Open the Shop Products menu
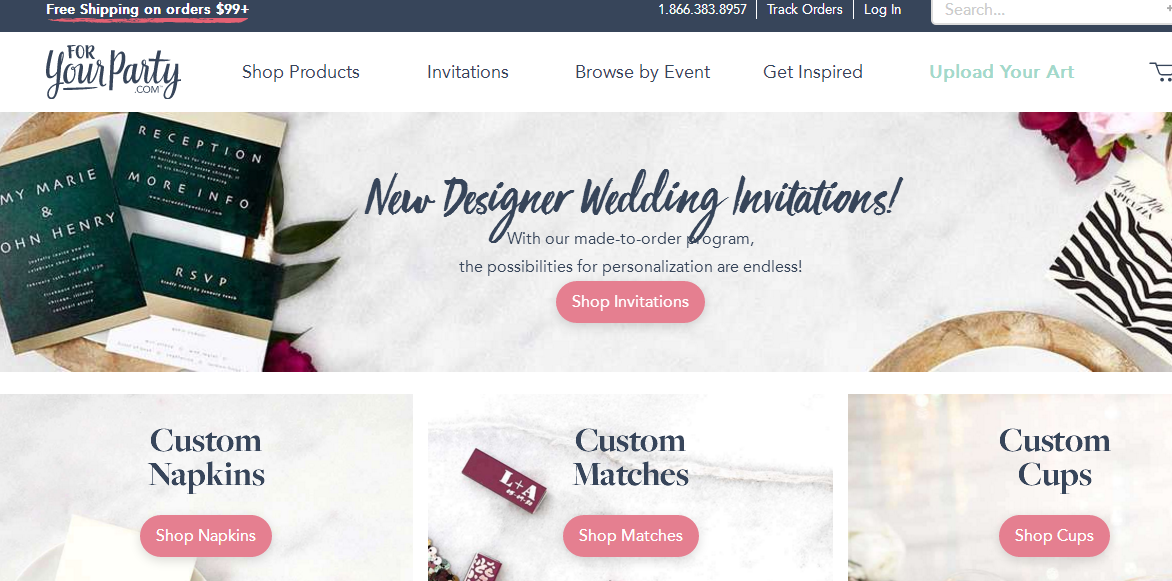This screenshot has height=581, width=1172. point(300,72)
